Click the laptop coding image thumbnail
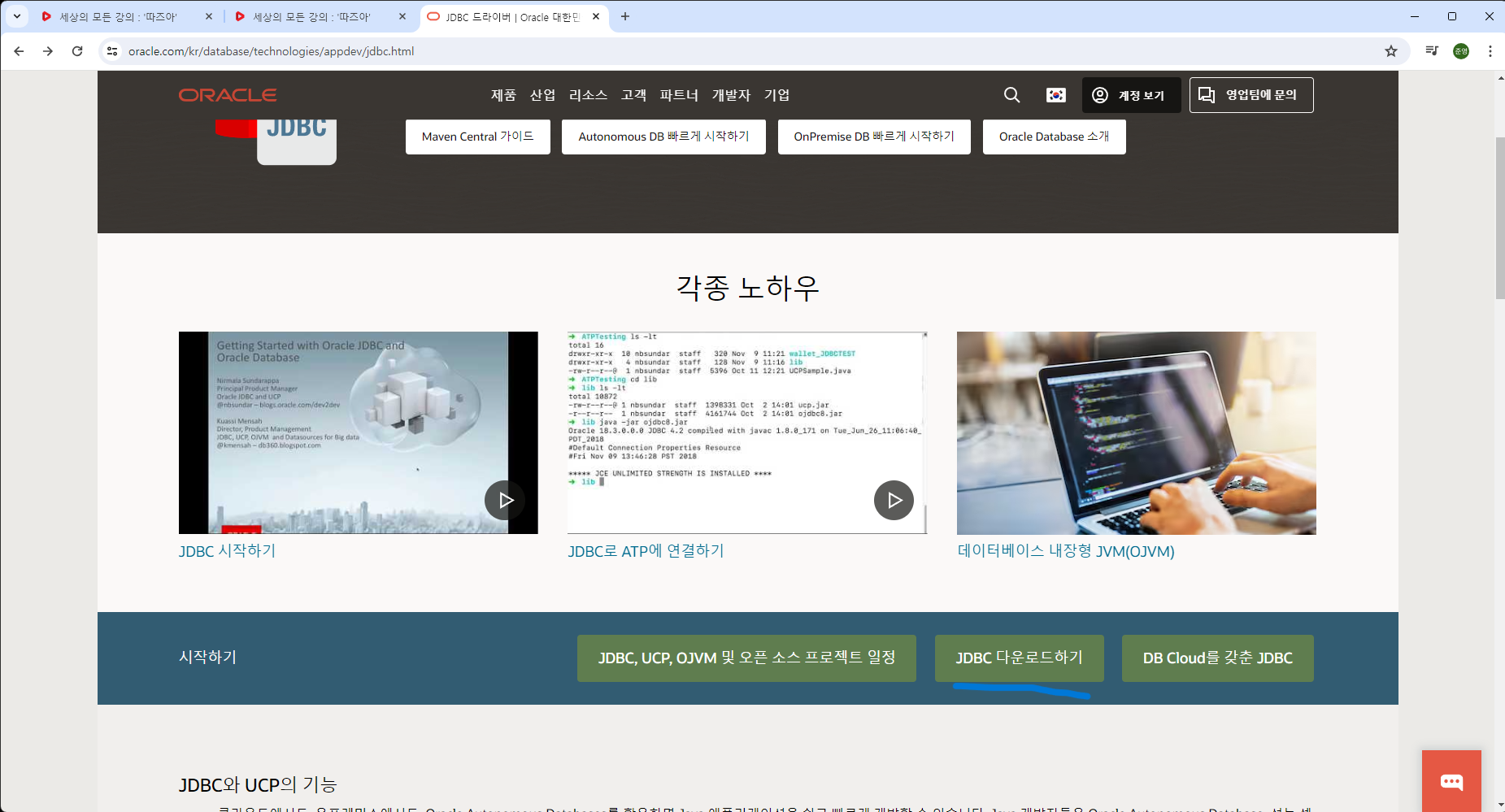Viewport: 1505px width, 812px height. pyautogui.click(x=1136, y=432)
